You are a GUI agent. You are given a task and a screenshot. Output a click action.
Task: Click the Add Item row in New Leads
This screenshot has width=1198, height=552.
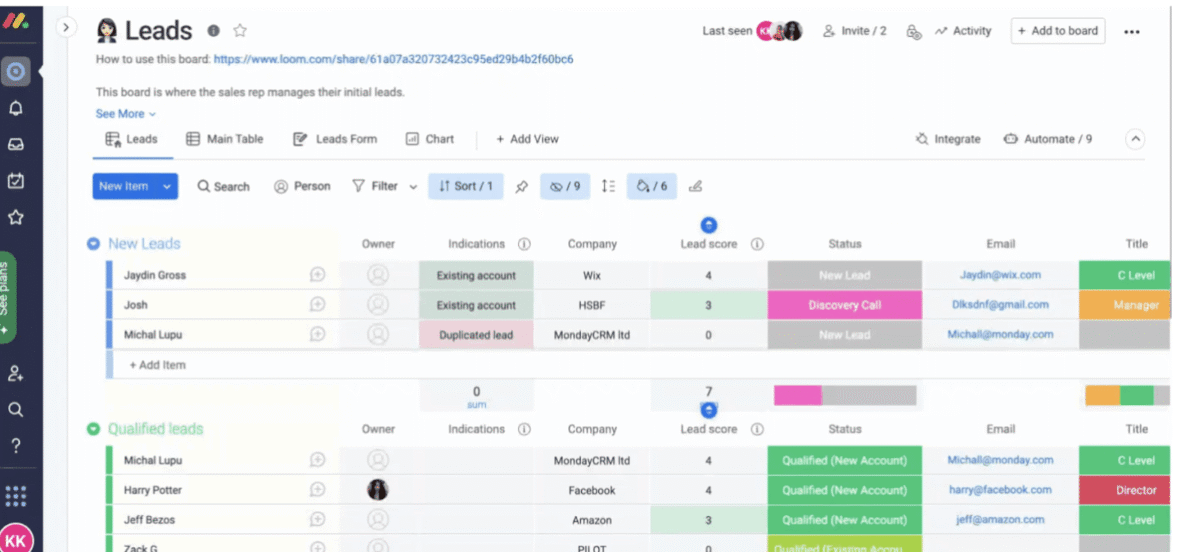click(x=158, y=365)
